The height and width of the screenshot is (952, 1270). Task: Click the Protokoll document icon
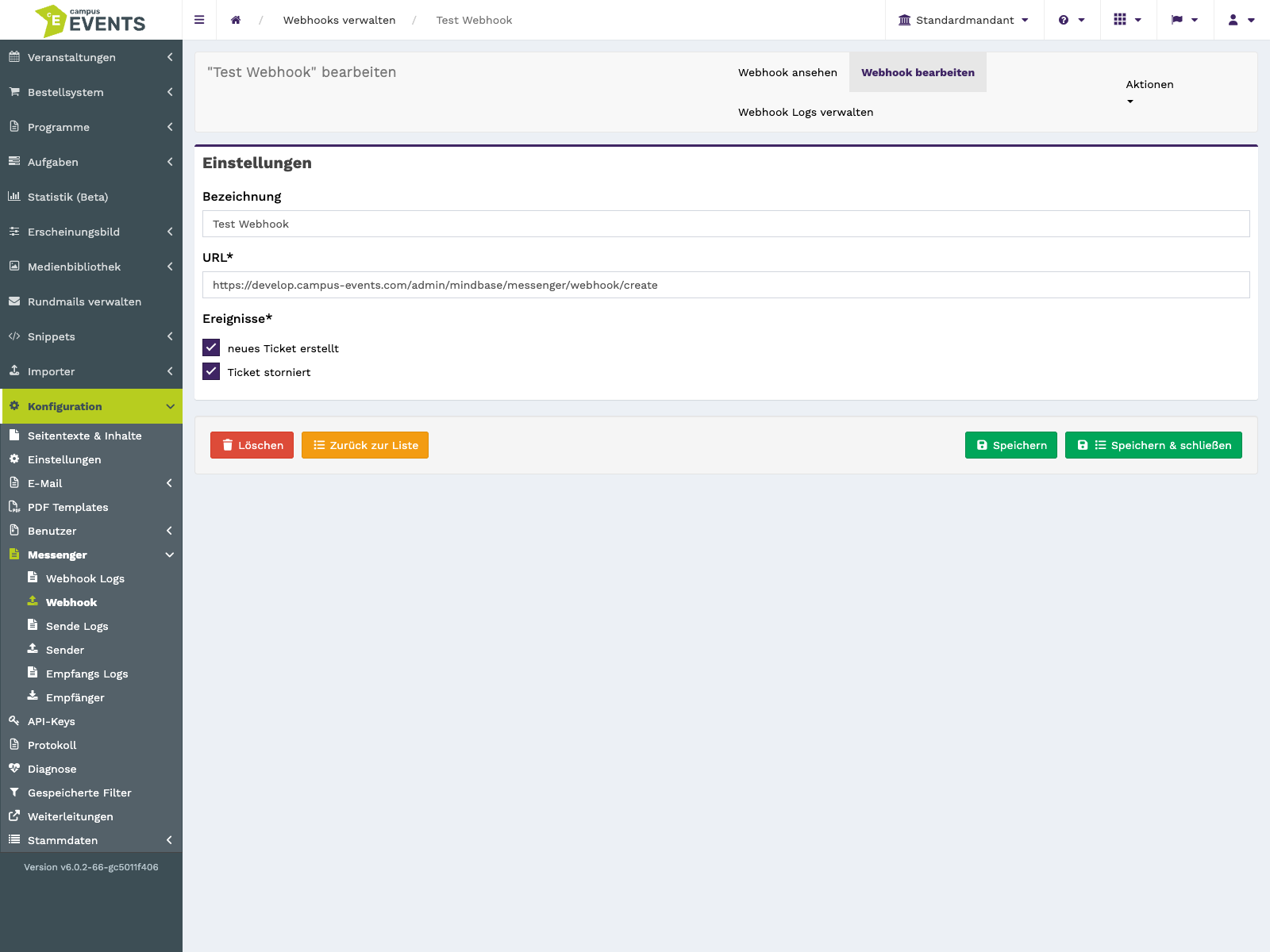[14, 744]
